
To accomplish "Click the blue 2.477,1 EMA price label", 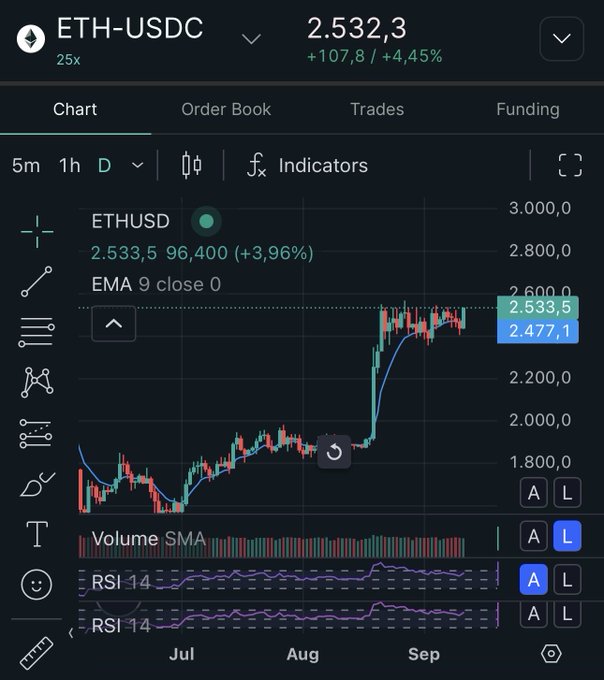I will [x=538, y=331].
